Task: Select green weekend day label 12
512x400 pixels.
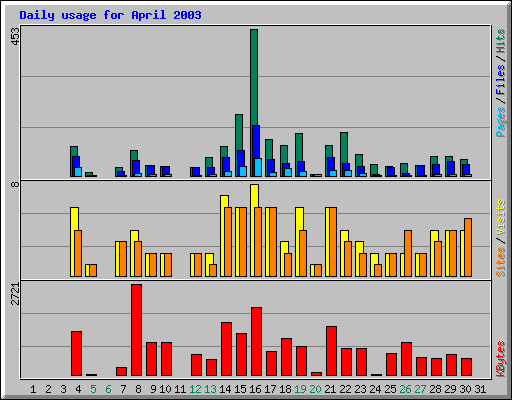Action: coord(195,389)
